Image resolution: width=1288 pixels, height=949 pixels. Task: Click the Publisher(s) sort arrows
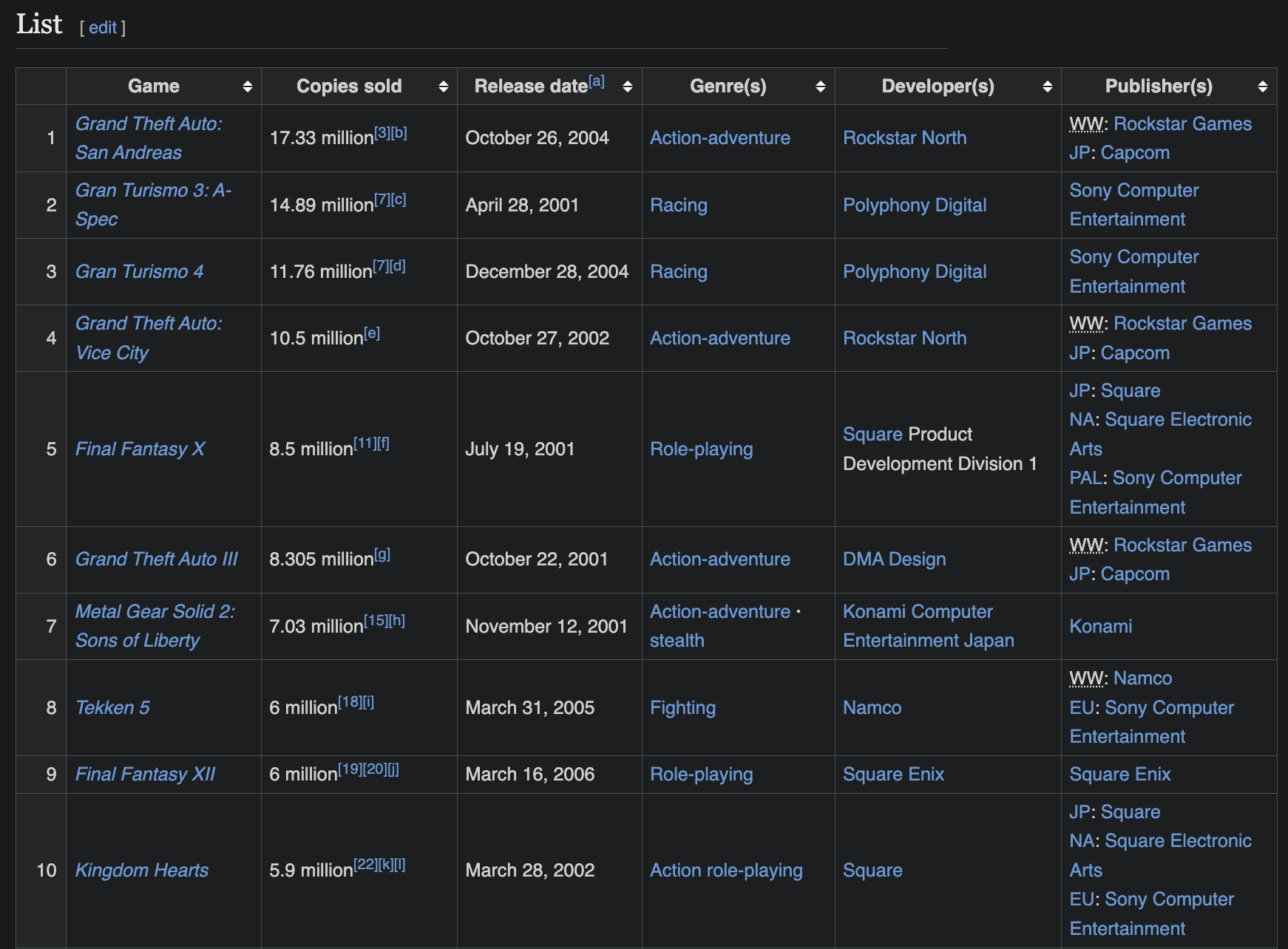coord(1262,86)
